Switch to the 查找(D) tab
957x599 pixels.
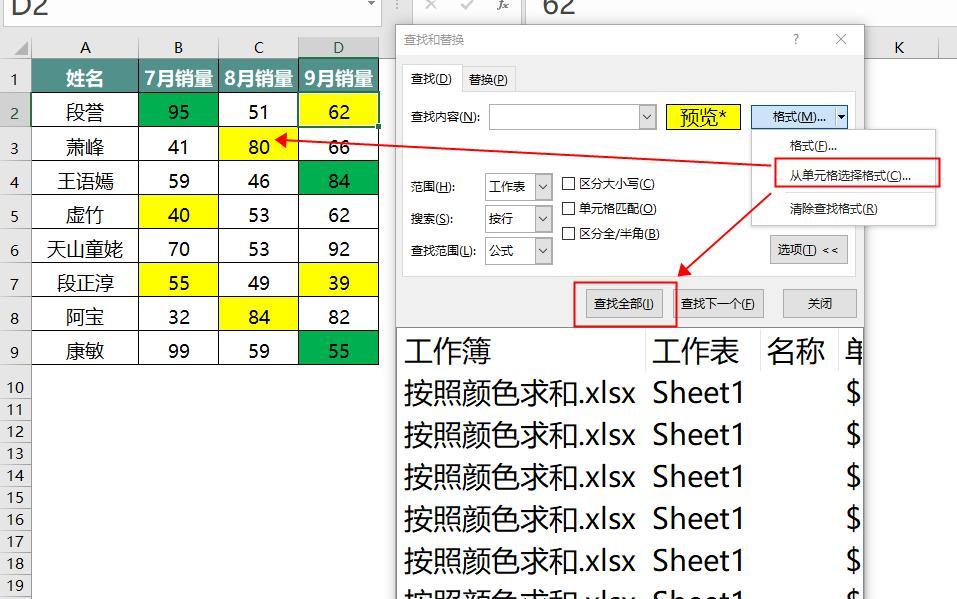click(431, 79)
